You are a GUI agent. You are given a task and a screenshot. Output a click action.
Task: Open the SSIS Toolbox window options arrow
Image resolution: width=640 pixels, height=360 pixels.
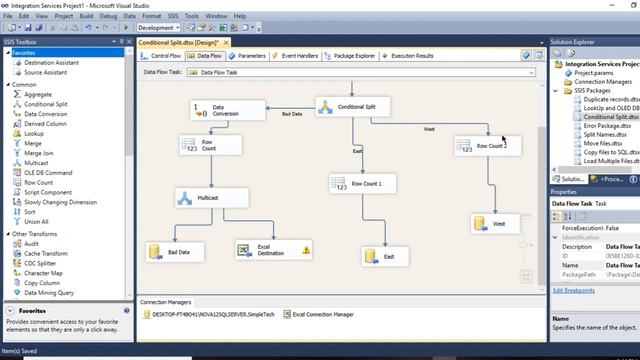[114, 42]
